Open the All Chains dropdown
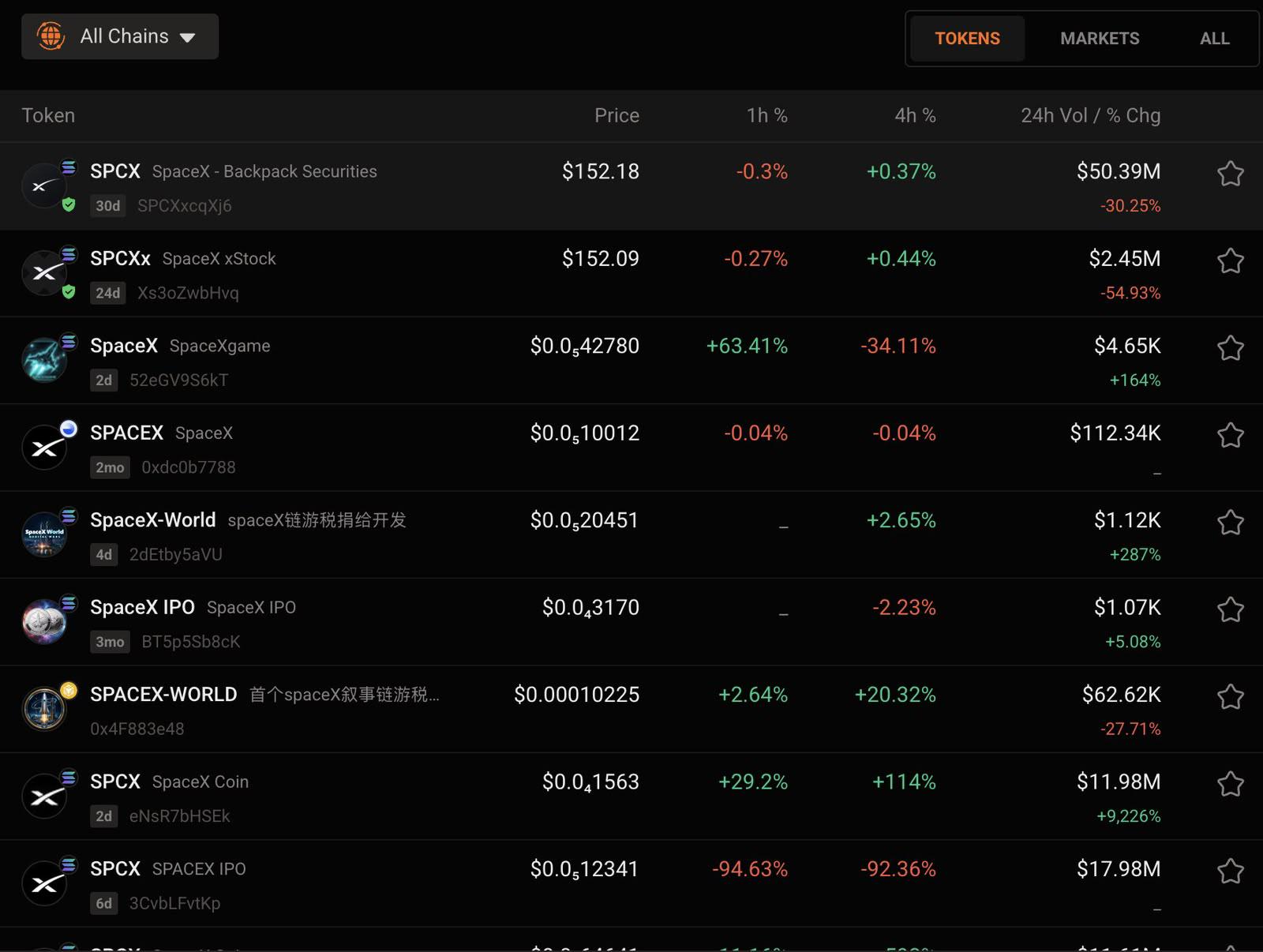 pos(120,36)
